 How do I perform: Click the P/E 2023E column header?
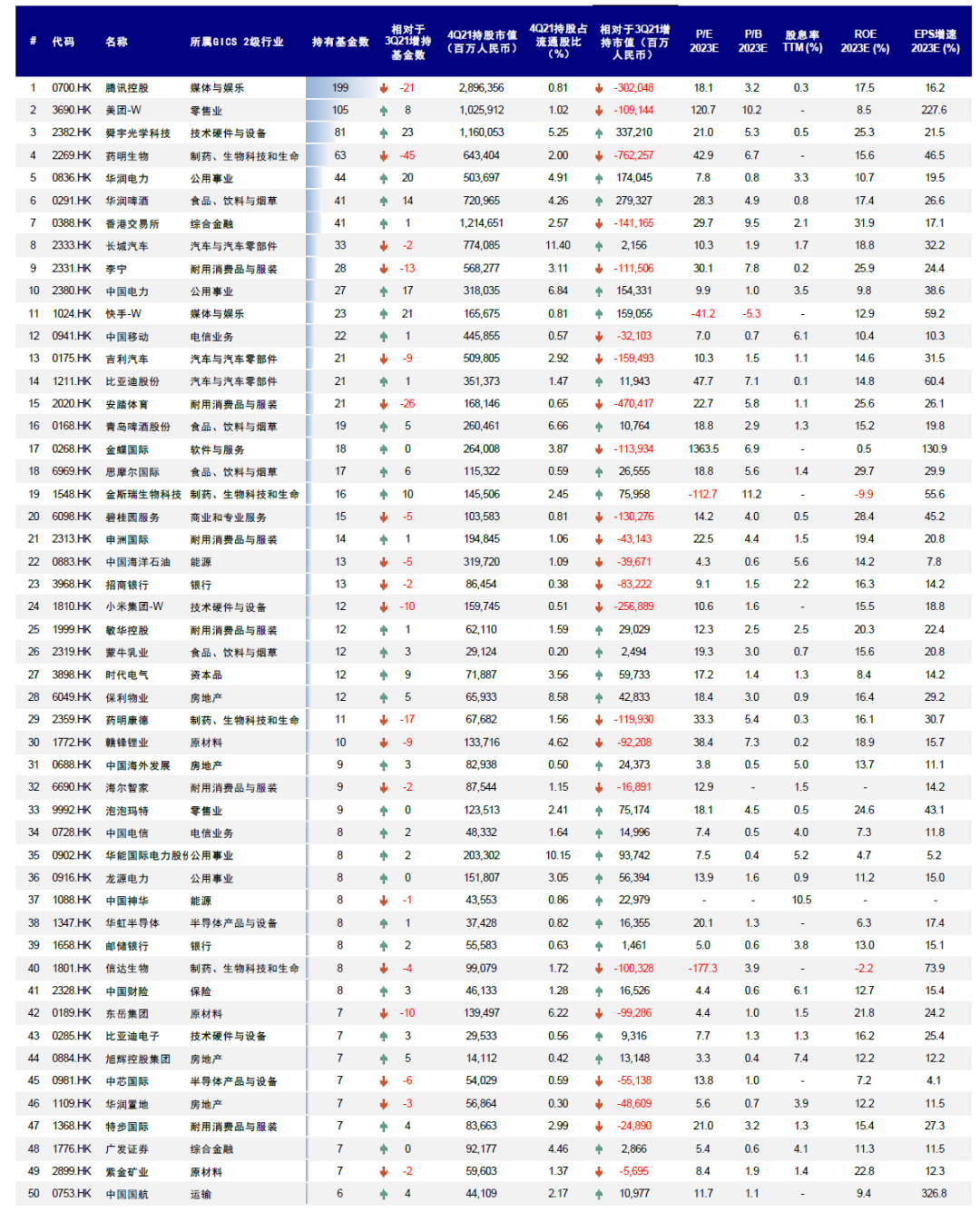[x=703, y=42]
